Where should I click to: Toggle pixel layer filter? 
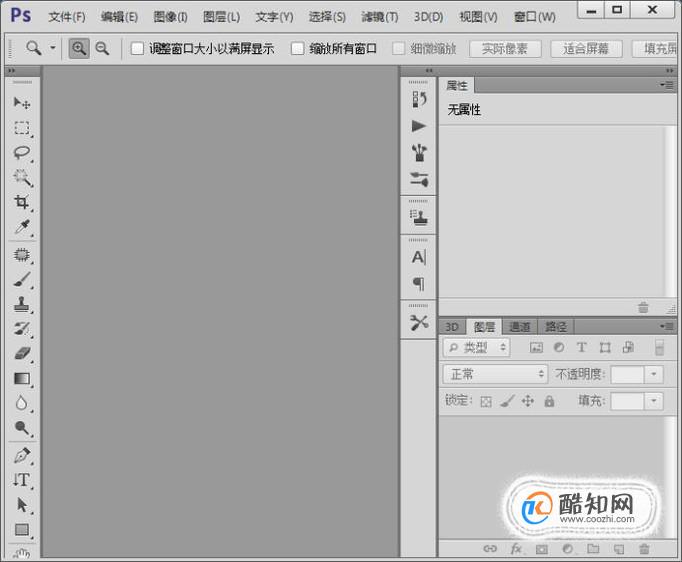[536, 348]
